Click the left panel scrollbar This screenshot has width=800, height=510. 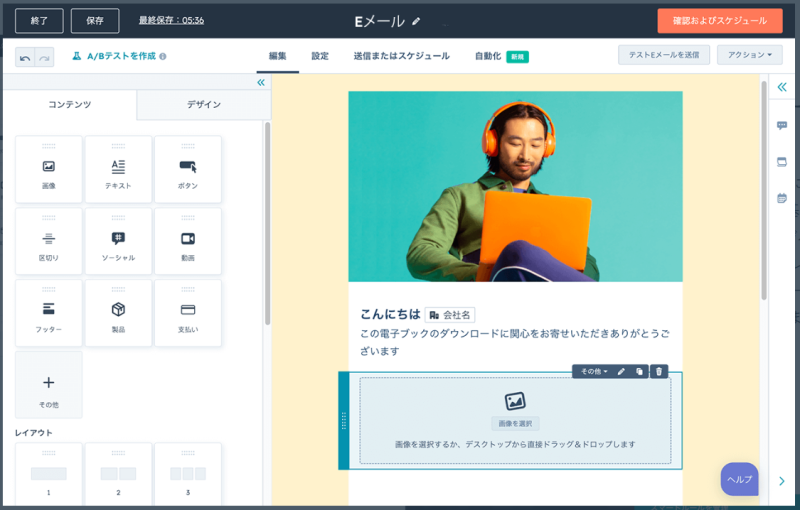point(267,223)
